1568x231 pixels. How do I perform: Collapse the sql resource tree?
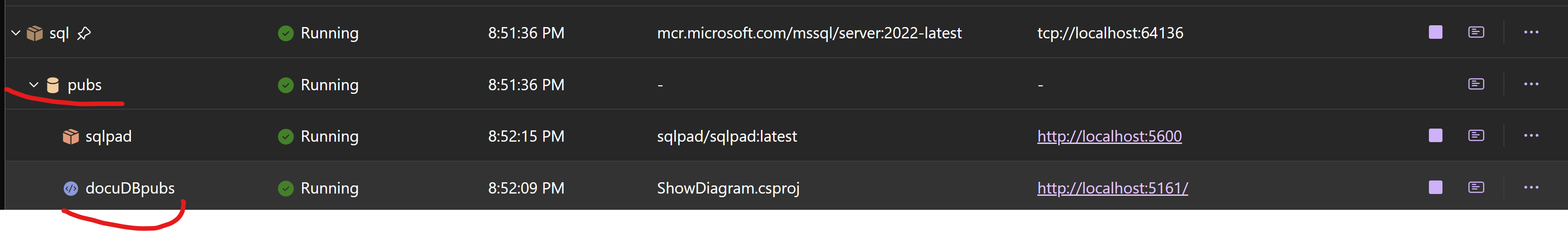[x=16, y=33]
